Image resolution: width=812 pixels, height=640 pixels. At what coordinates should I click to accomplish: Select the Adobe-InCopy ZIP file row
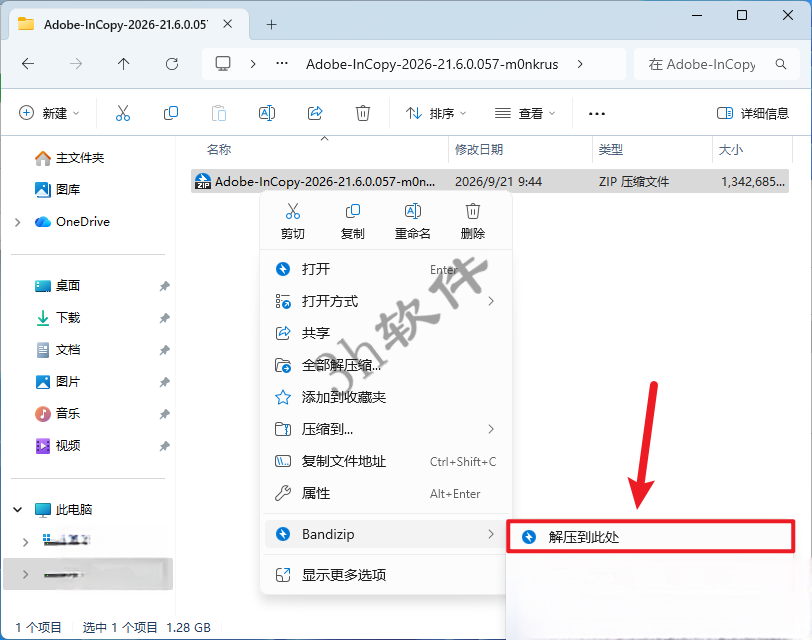(x=490, y=181)
